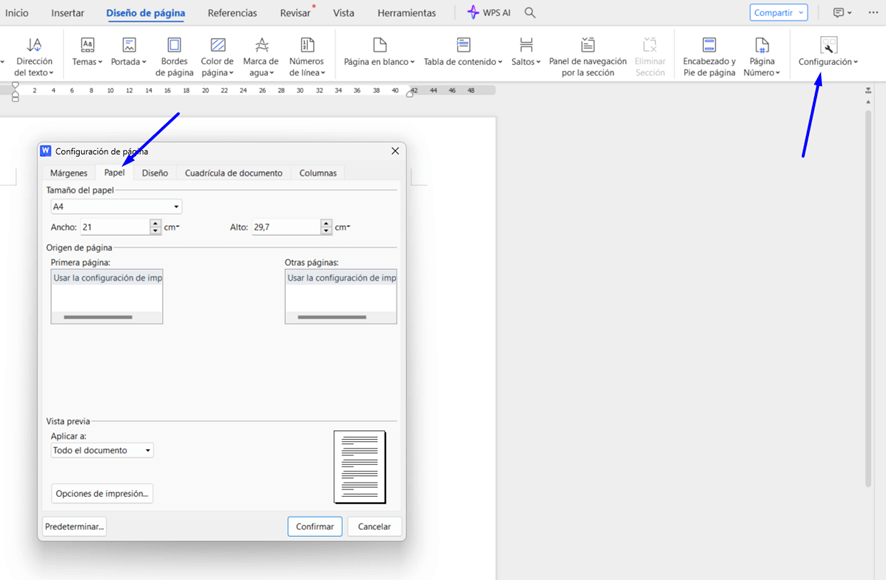Click the WPS AI icon
This screenshot has width=886, height=580.
[474, 13]
